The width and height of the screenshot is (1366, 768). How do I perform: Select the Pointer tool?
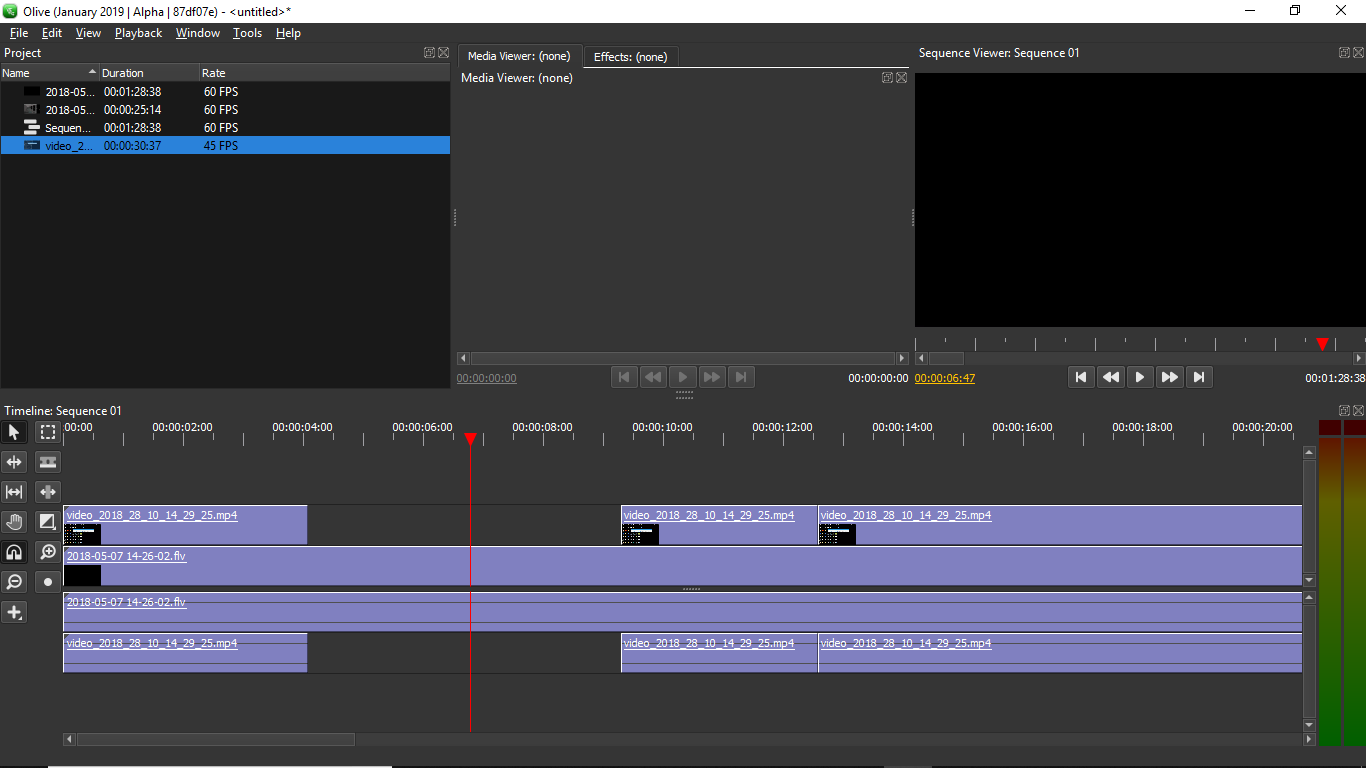coord(14,432)
